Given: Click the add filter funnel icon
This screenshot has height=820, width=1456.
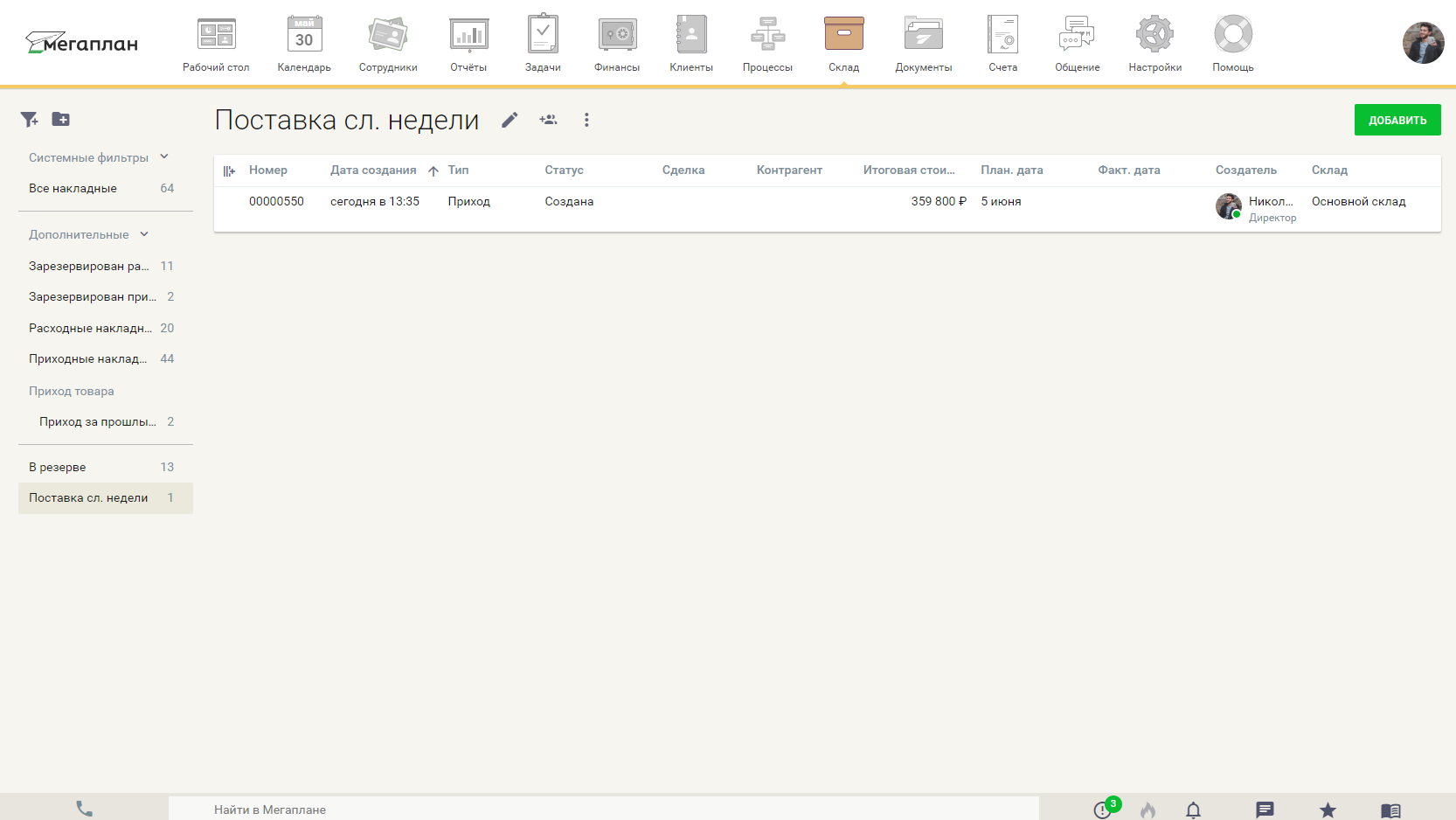Looking at the screenshot, I should (x=30, y=120).
